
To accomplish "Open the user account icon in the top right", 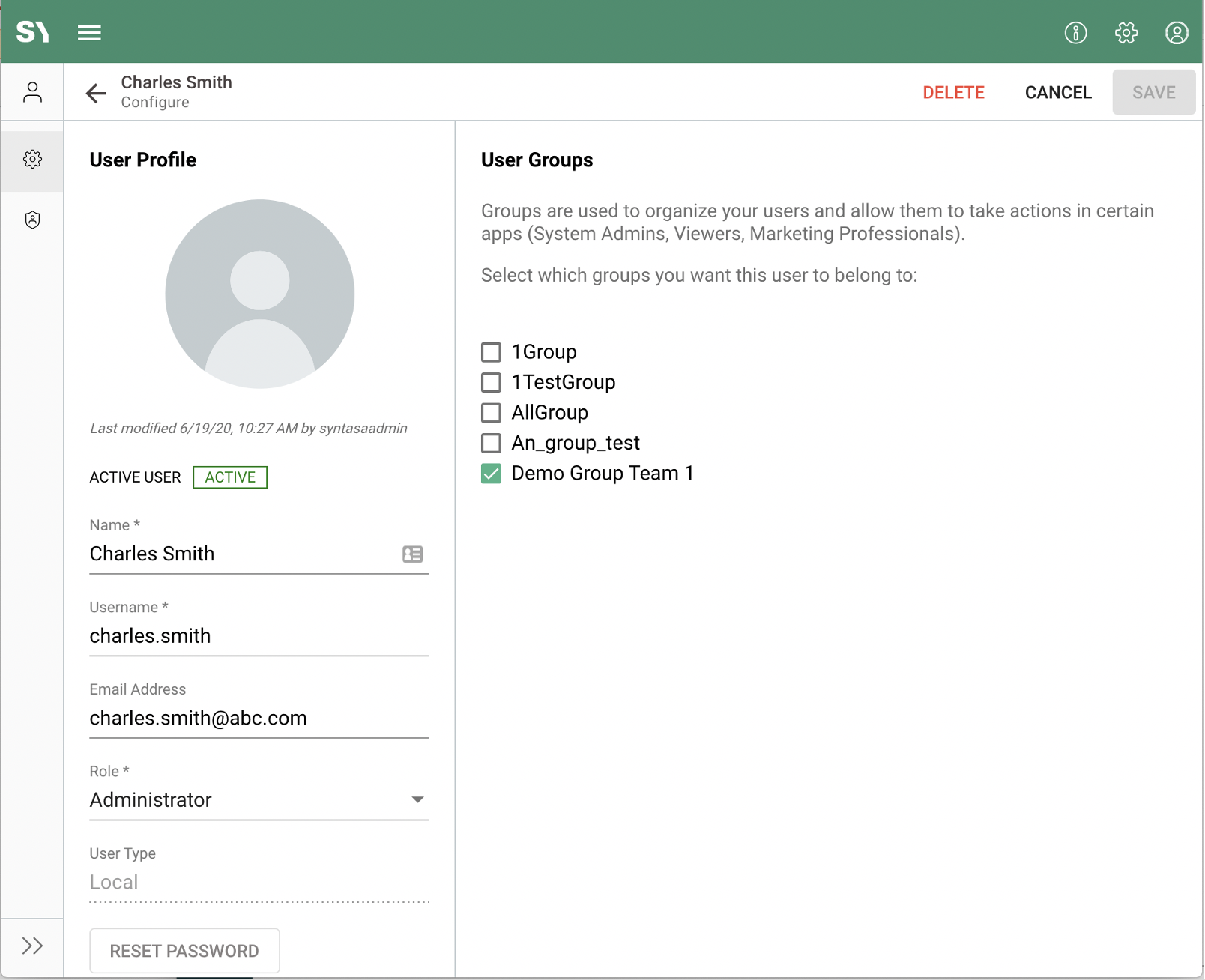I will (x=1176, y=33).
